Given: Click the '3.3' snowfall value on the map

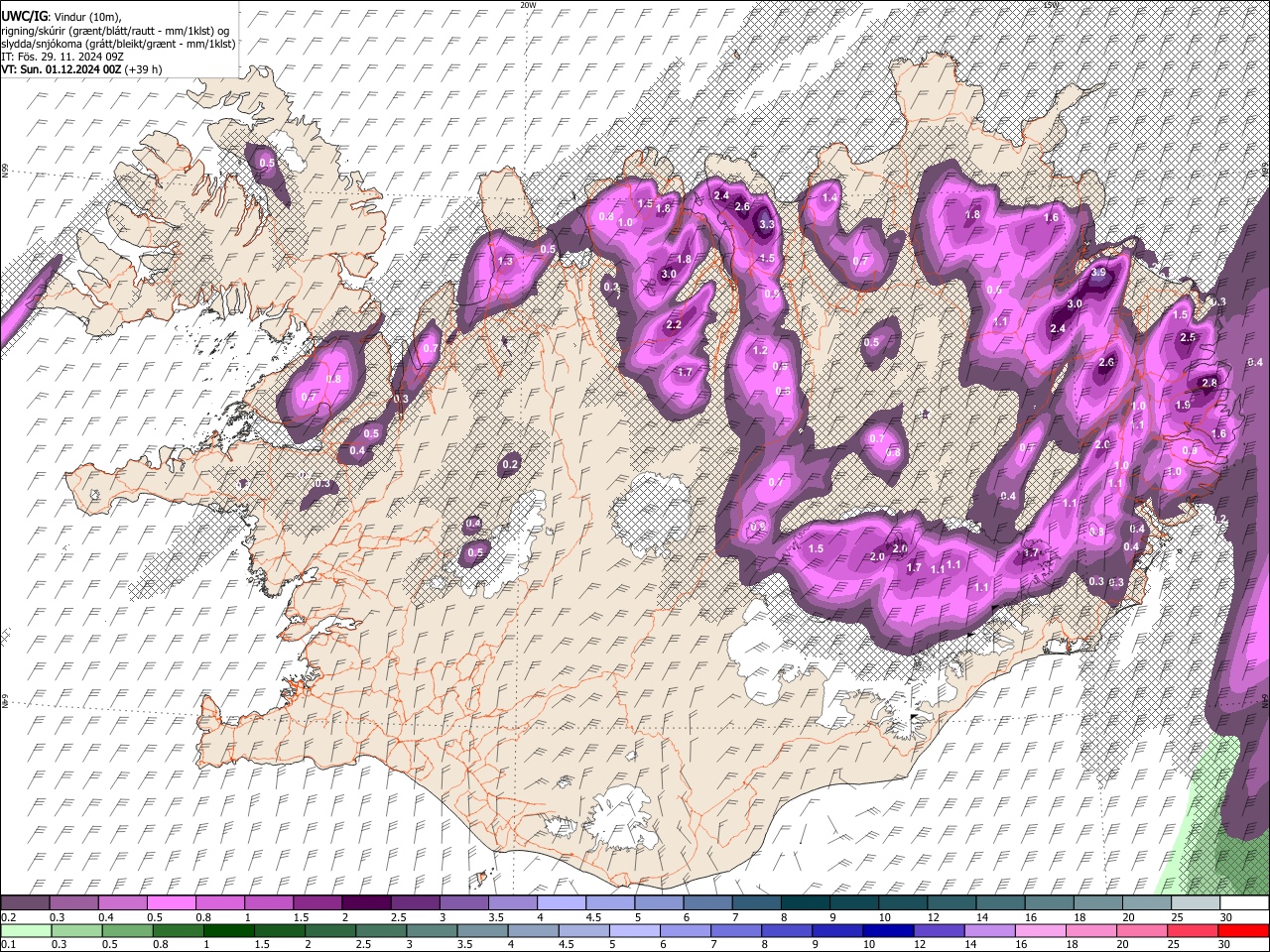Looking at the screenshot, I should click(766, 225).
